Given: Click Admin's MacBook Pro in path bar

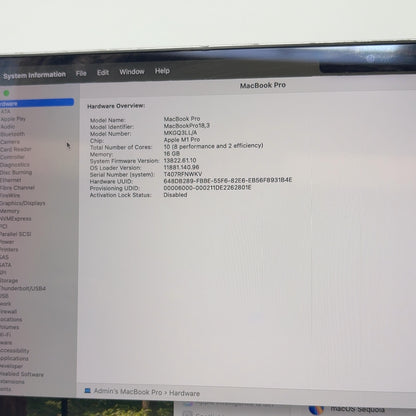Looking at the screenshot, I should click(128, 392).
